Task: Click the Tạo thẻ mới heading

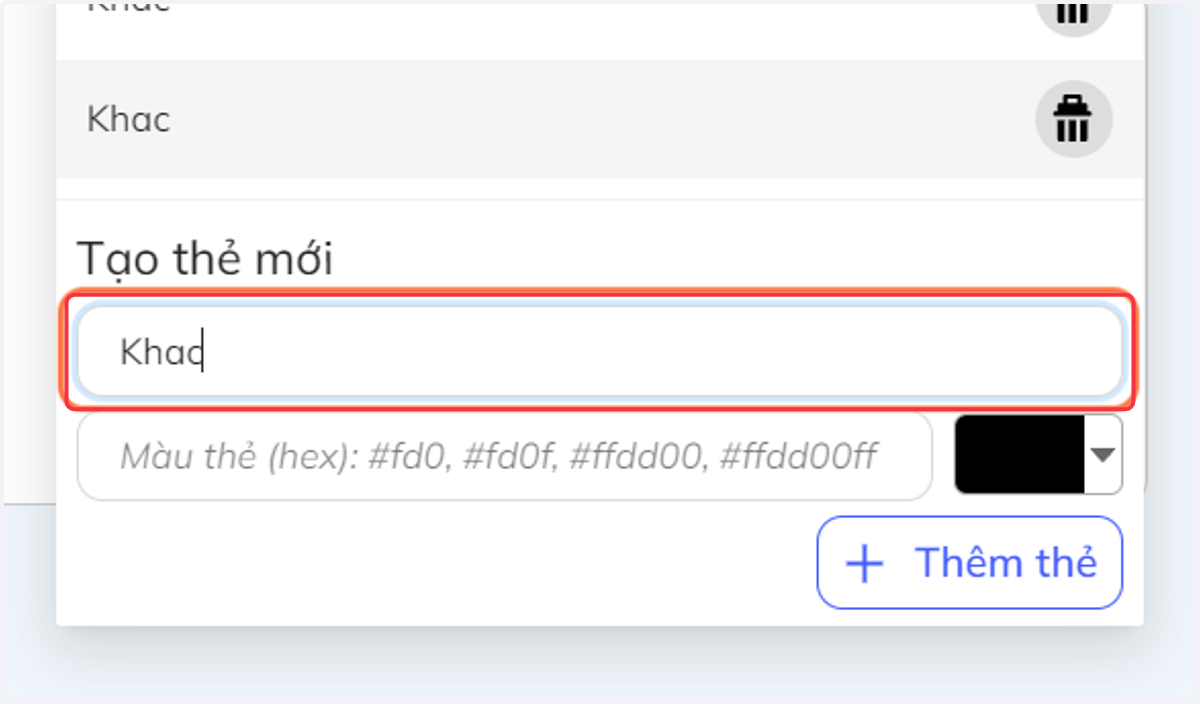Action: pyautogui.click(x=205, y=259)
